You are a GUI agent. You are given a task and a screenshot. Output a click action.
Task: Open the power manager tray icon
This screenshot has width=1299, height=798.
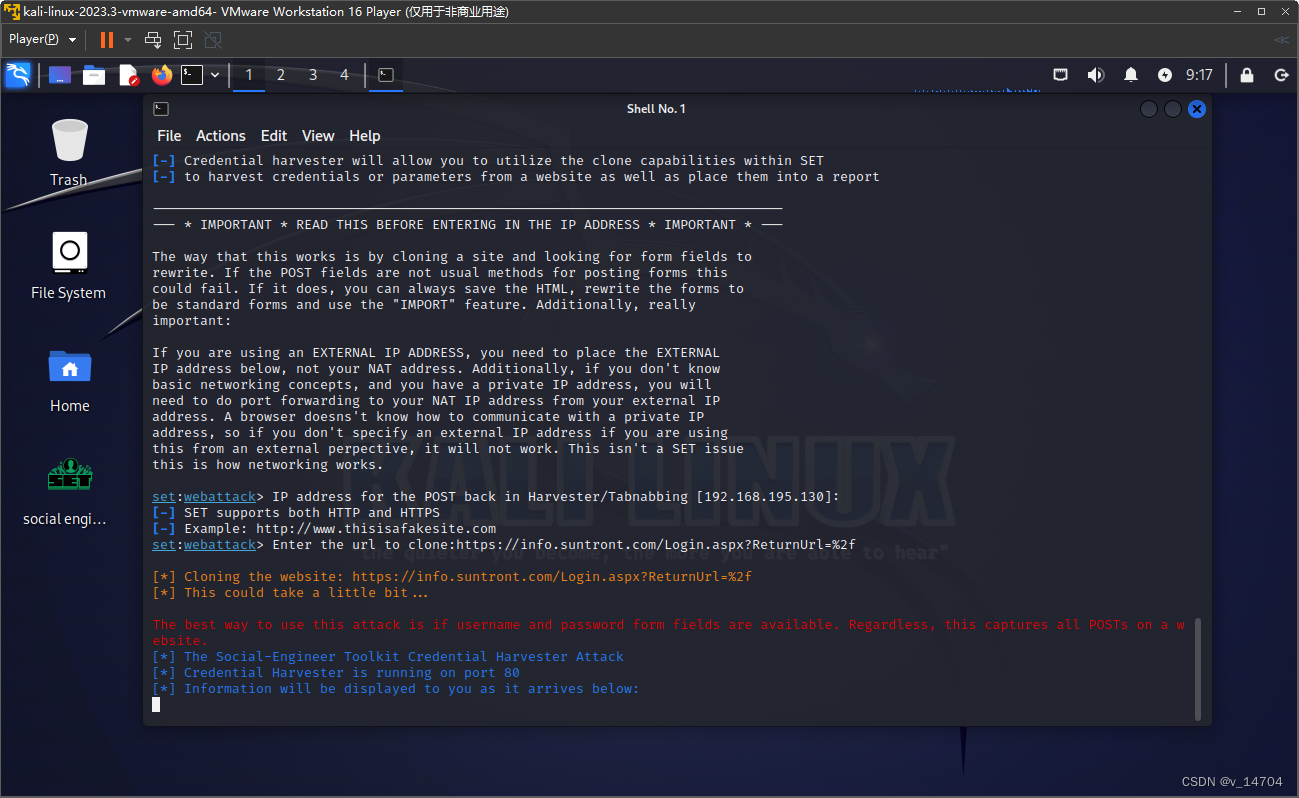[1165, 75]
